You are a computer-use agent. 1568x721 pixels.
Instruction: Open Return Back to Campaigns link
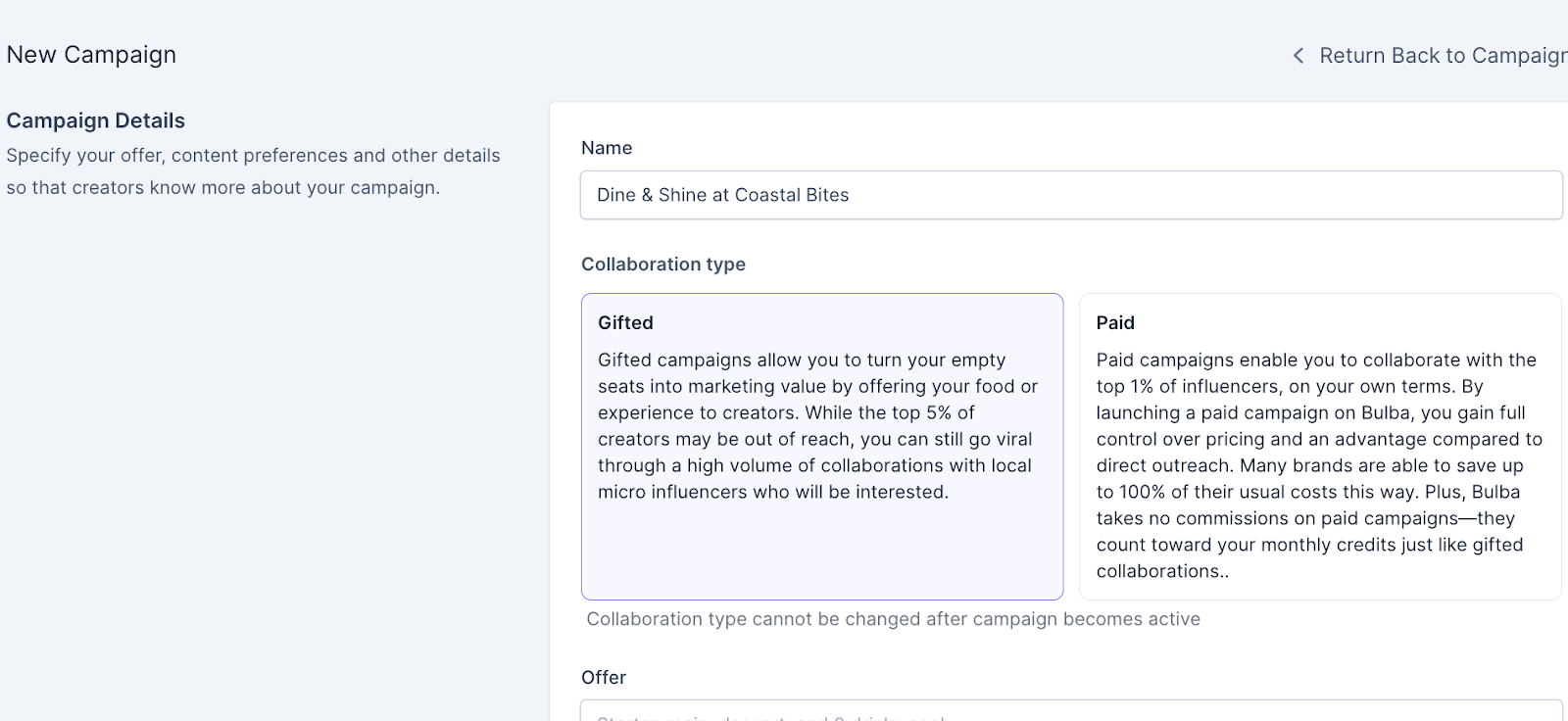tap(1443, 56)
